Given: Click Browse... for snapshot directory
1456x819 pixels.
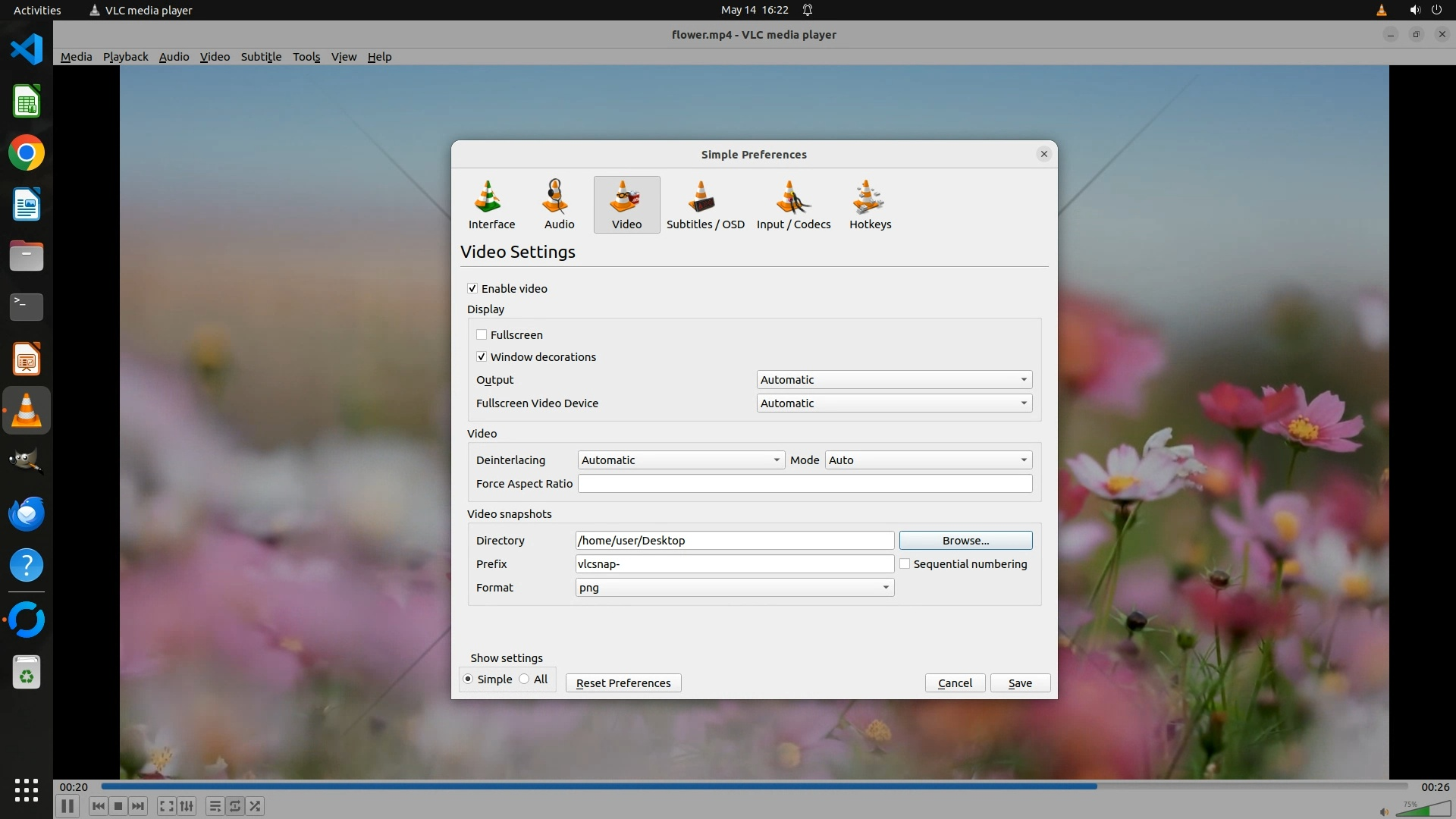Looking at the screenshot, I should click(x=965, y=541).
